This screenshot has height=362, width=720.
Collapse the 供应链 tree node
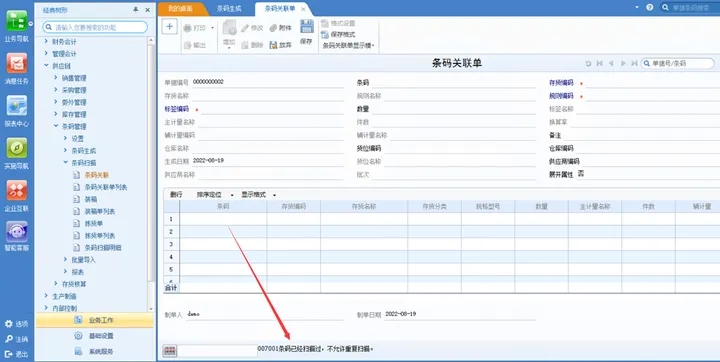[46, 66]
